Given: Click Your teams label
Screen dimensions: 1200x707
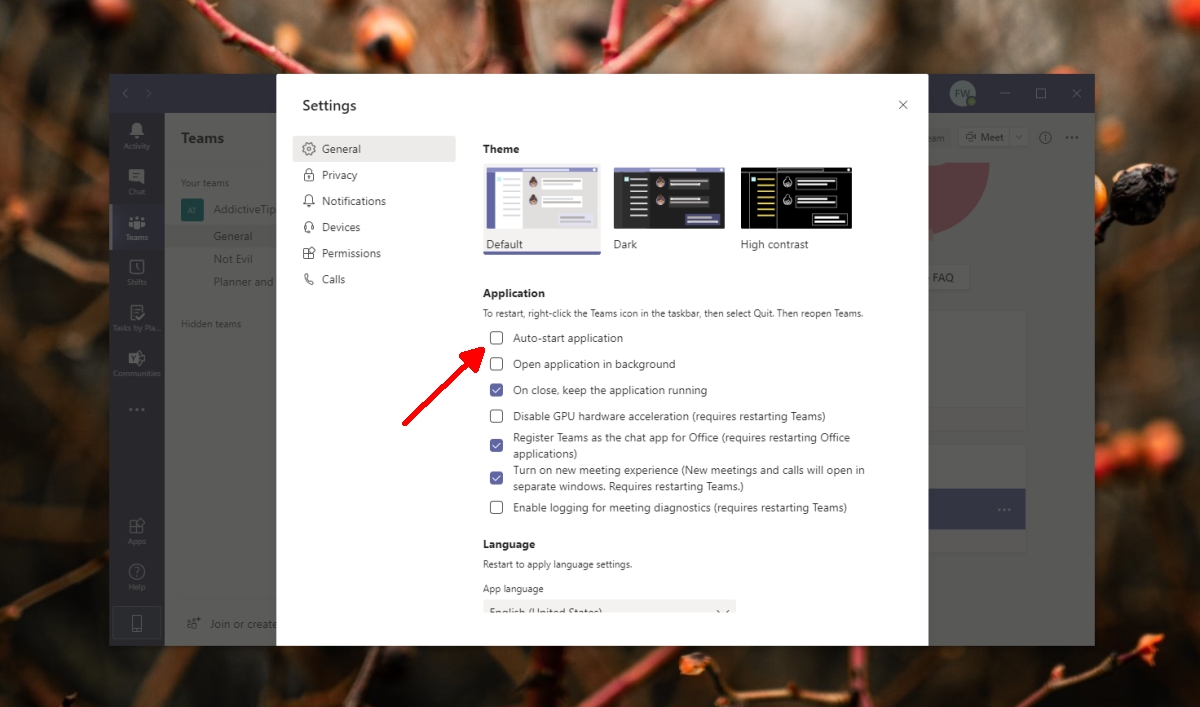Looking at the screenshot, I should (x=205, y=183).
